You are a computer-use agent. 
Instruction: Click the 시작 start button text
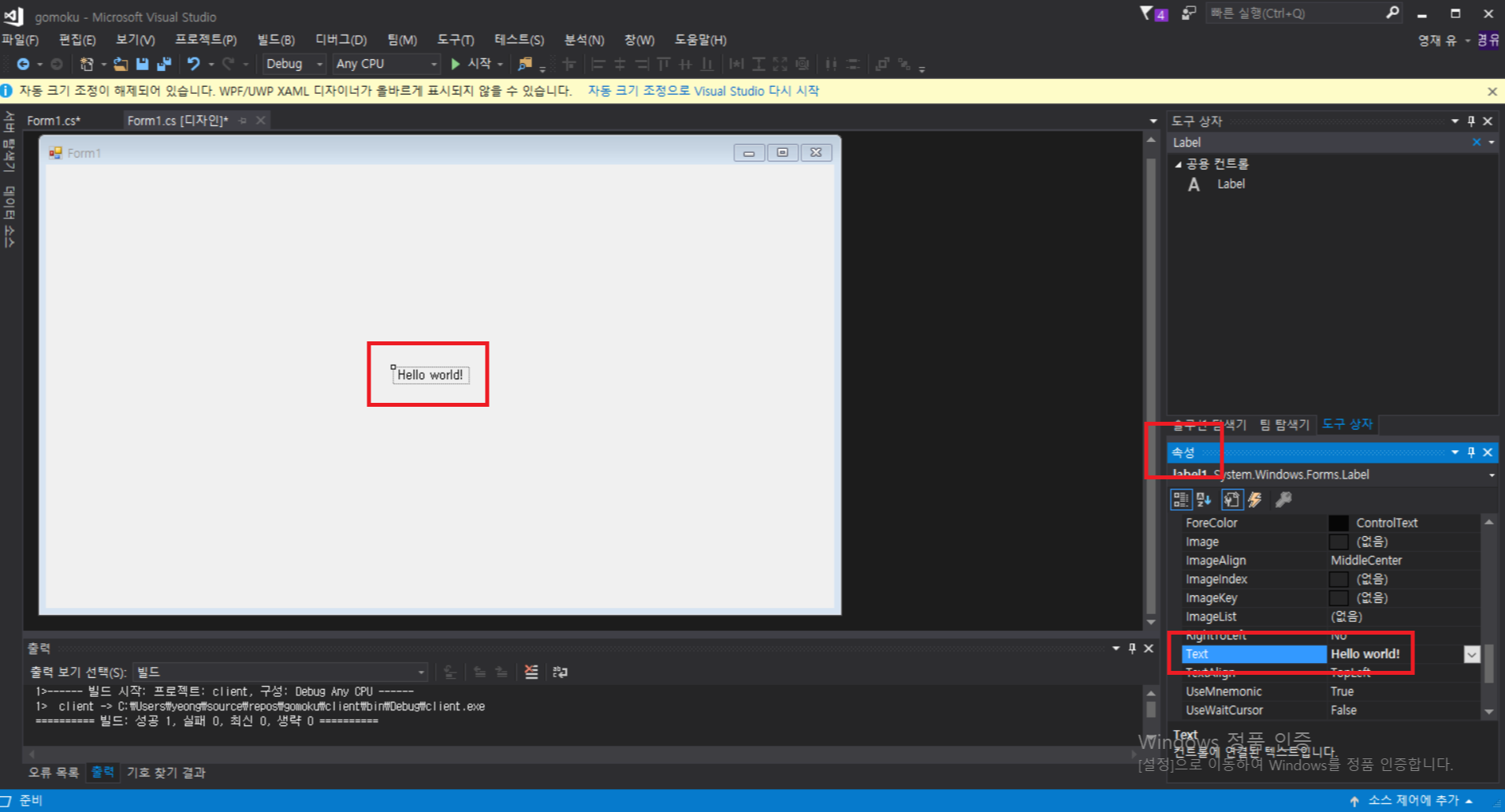click(x=479, y=64)
